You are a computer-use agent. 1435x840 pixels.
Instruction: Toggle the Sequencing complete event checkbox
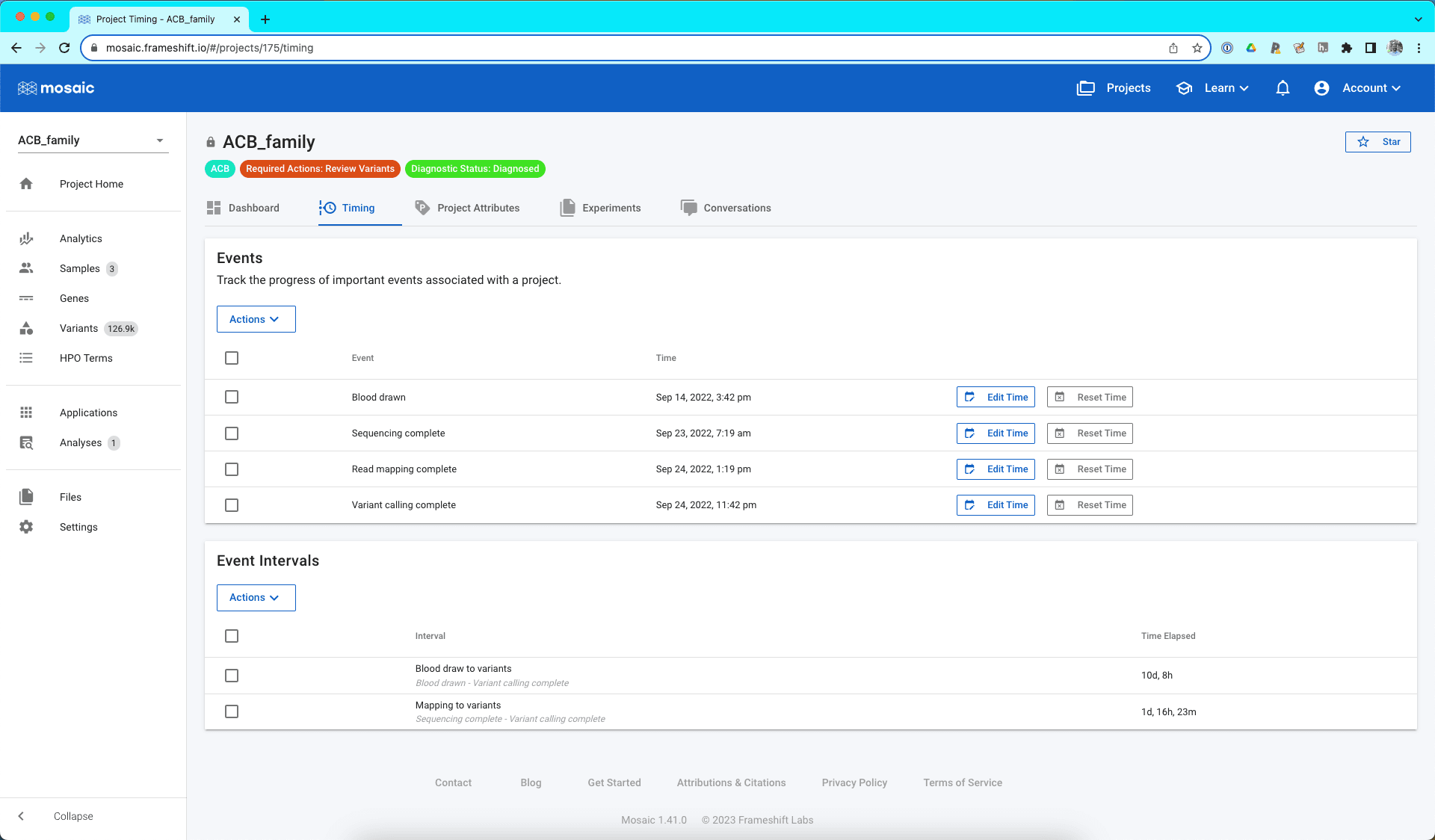[232, 433]
